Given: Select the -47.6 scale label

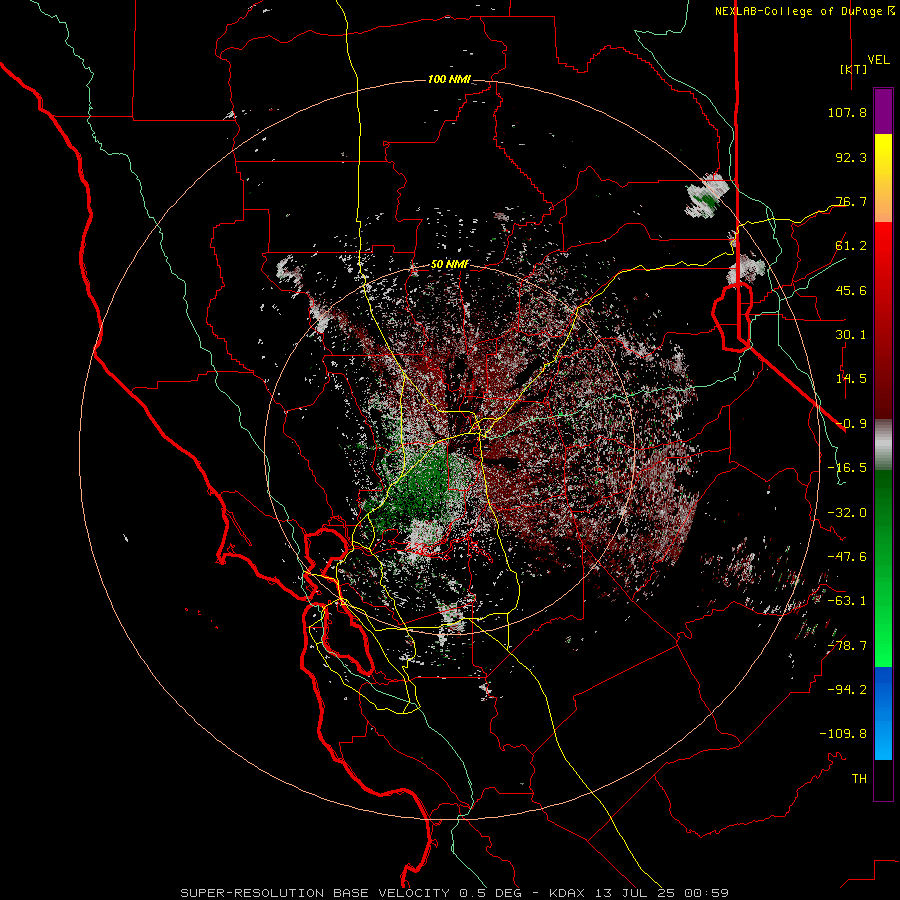Looking at the screenshot, I should point(847,557).
